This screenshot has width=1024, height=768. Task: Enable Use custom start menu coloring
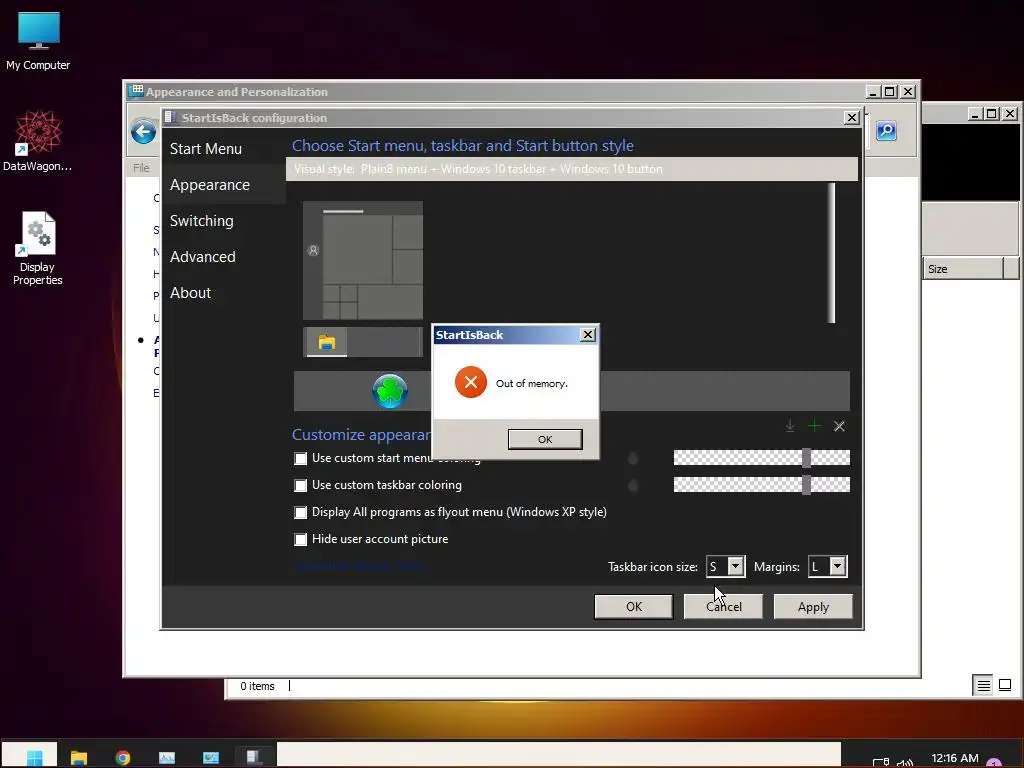click(x=300, y=458)
